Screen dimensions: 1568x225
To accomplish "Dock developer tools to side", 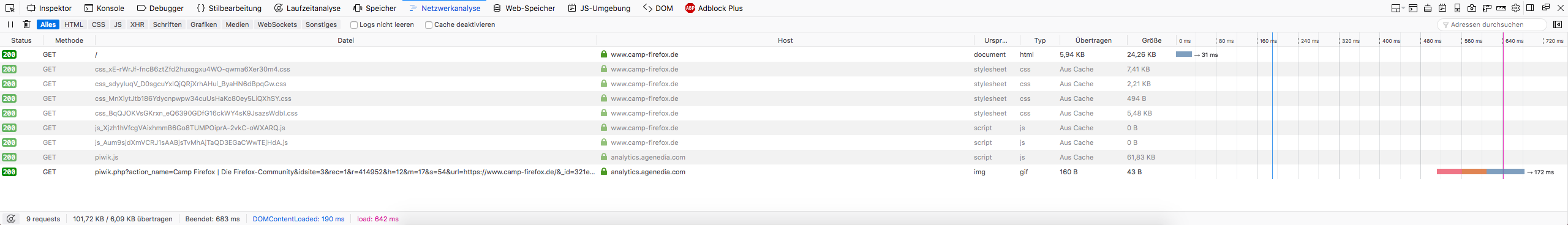I will (x=1530, y=8).
